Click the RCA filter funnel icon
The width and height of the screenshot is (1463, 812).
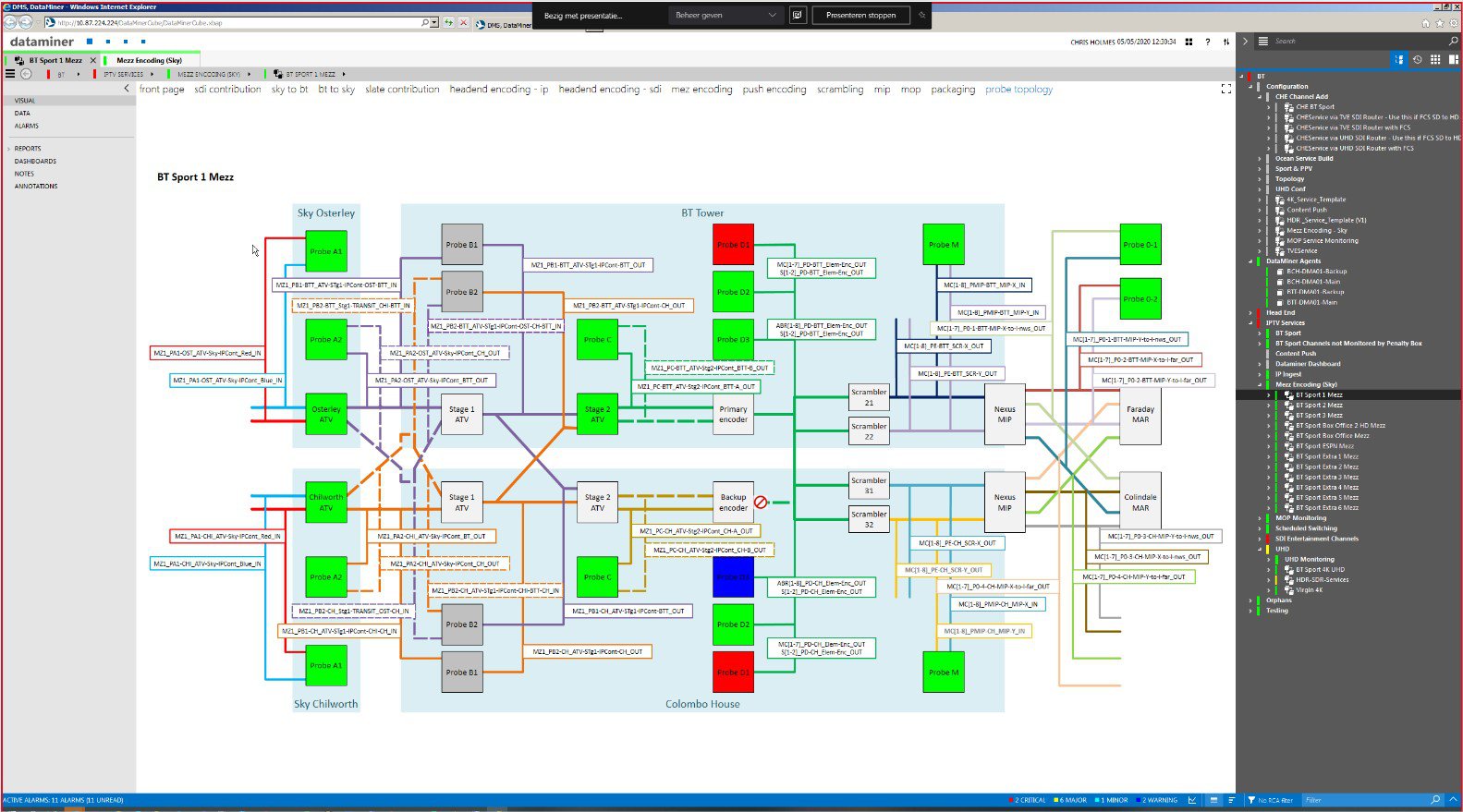tap(1251, 800)
